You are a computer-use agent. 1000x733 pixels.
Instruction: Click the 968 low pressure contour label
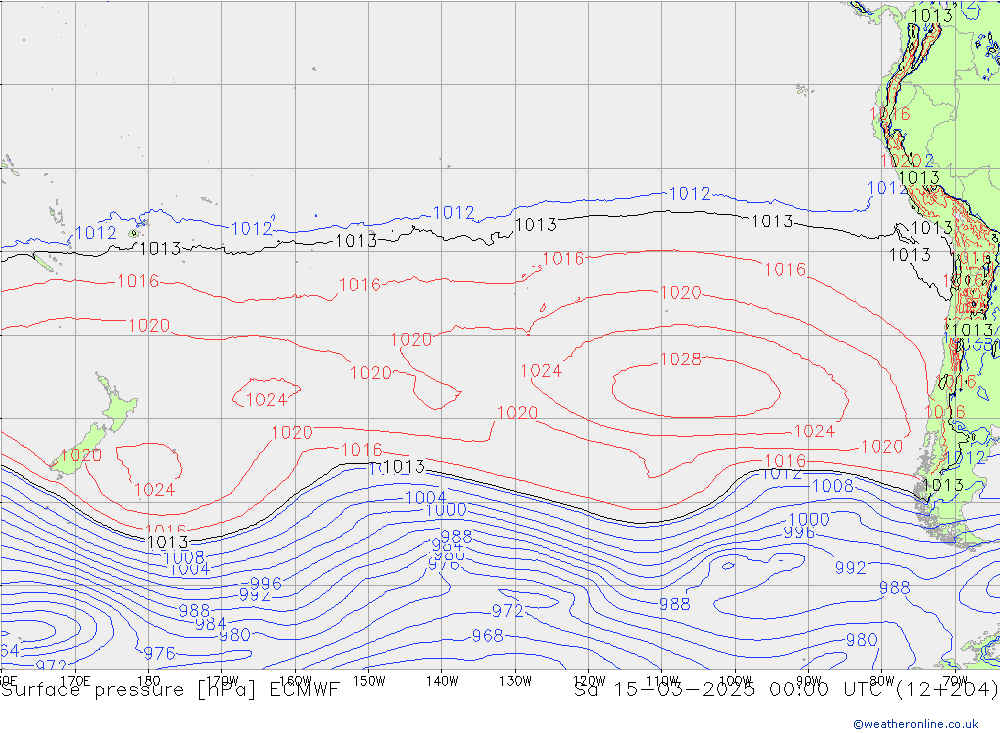[x=488, y=635]
